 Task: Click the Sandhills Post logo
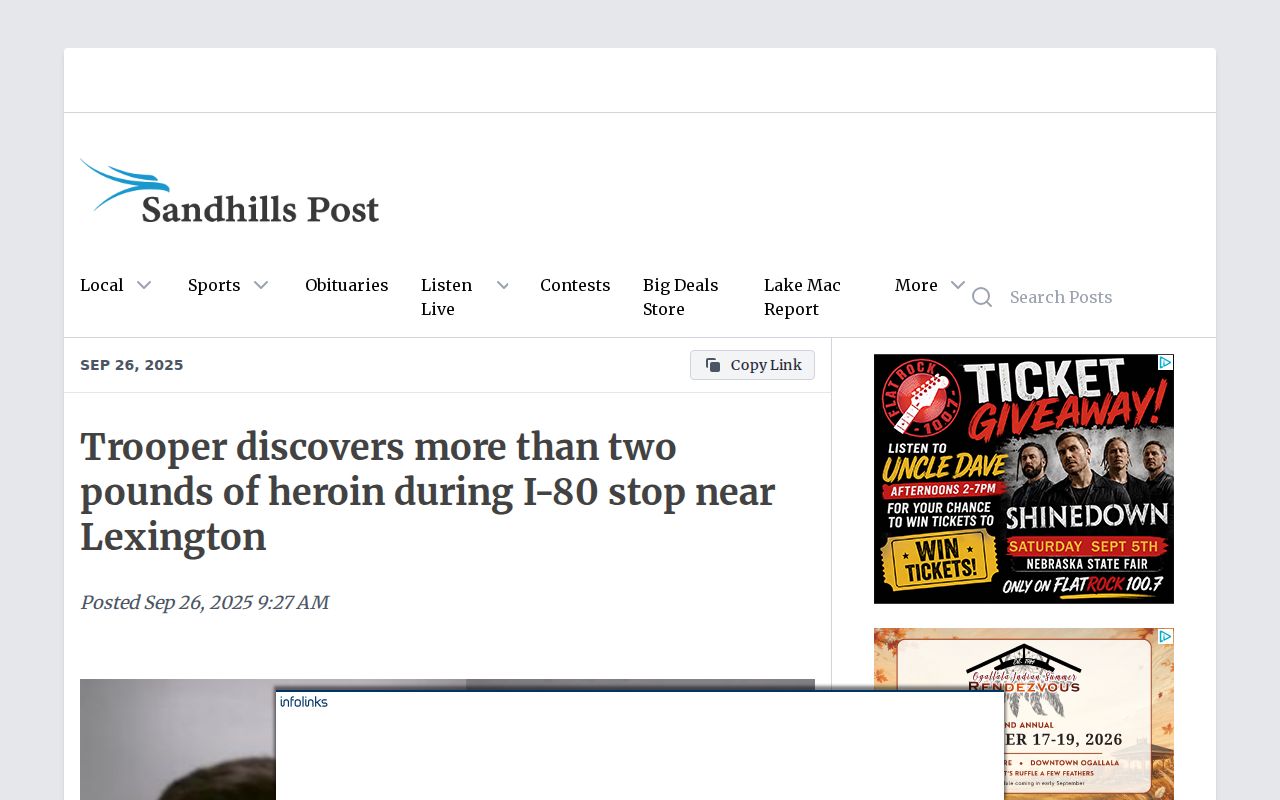(229, 191)
